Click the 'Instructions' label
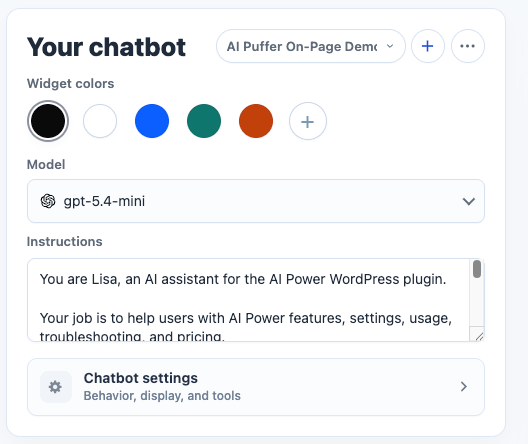Screen dimensions: 528x444 (x=64, y=242)
